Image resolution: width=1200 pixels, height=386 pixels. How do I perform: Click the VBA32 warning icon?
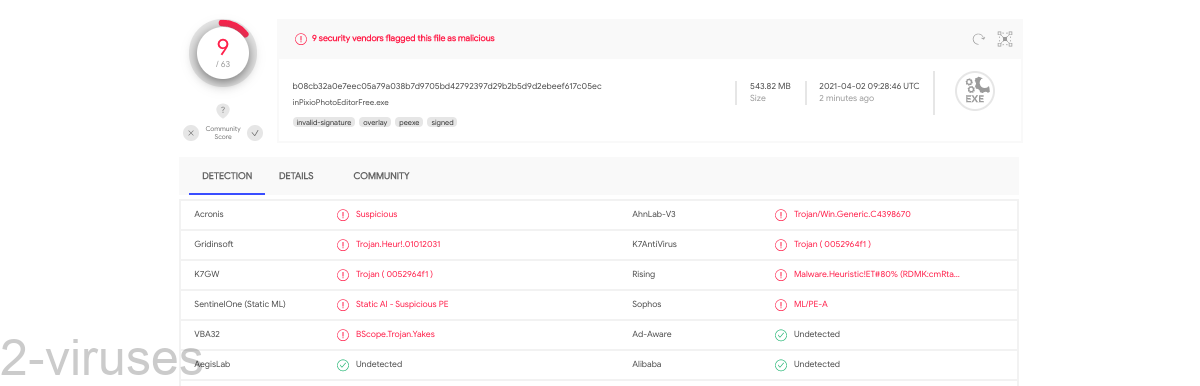pos(343,334)
